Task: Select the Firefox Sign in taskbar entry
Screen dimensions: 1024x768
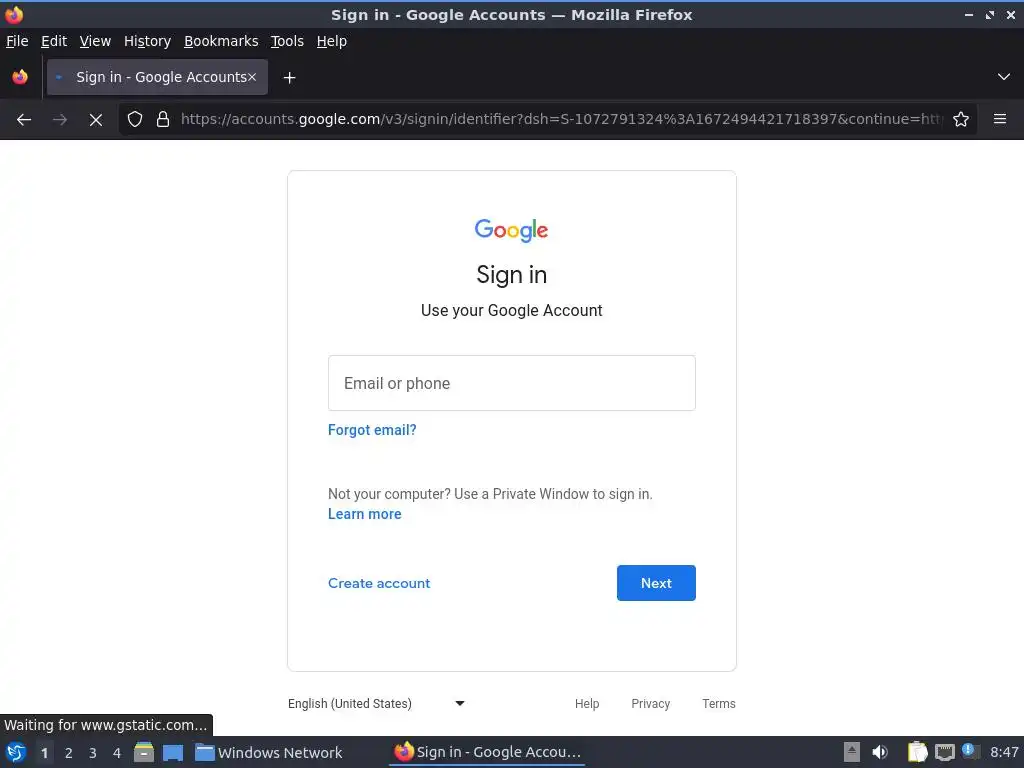Action: (x=487, y=752)
